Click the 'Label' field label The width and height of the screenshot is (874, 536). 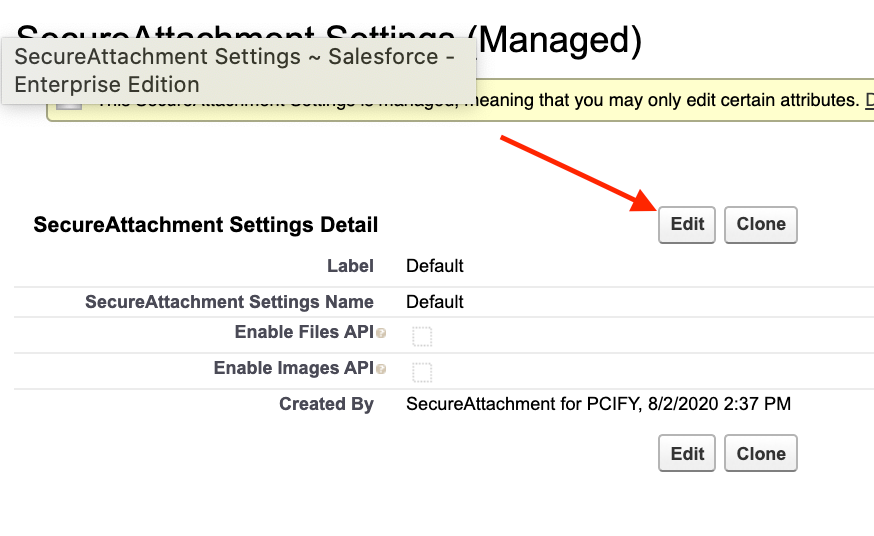click(351, 266)
